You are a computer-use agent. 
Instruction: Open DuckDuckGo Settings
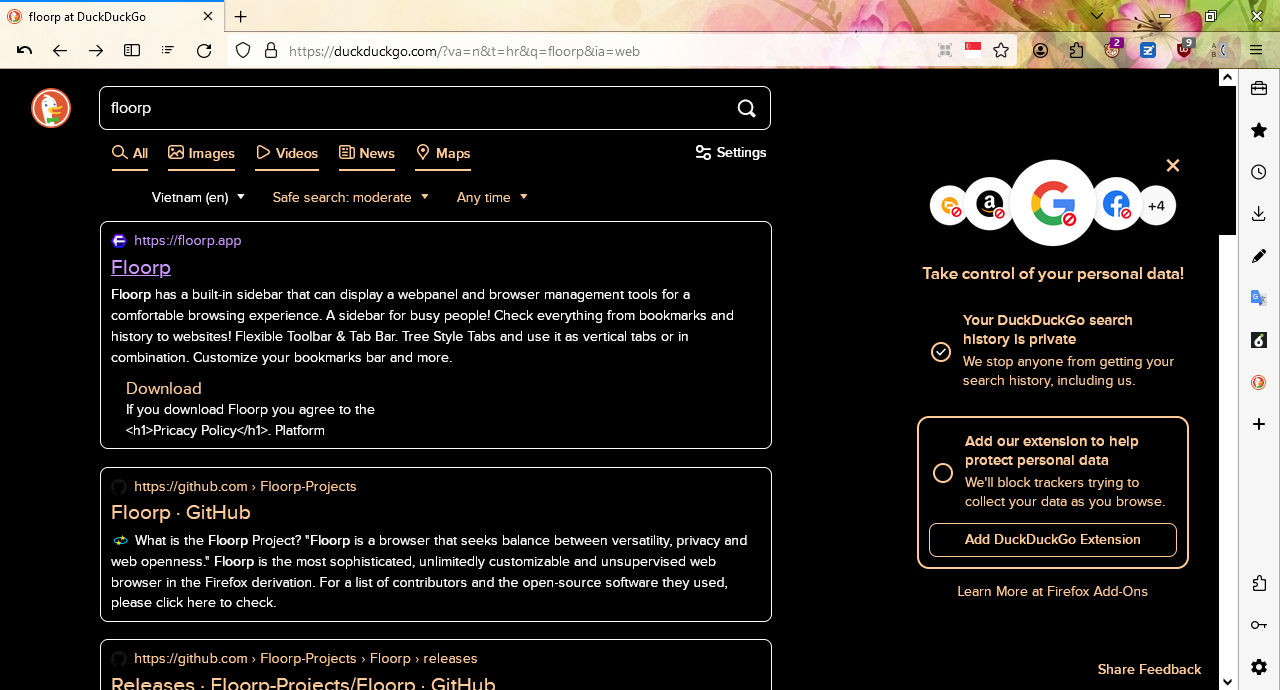pos(731,152)
